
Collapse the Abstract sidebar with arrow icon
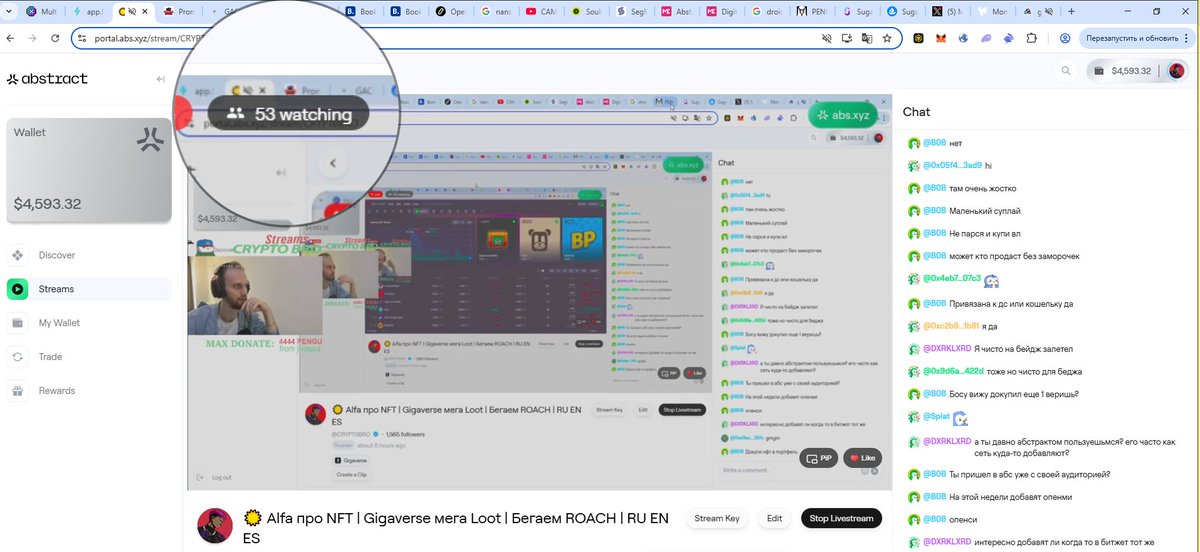[x=160, y=79]
